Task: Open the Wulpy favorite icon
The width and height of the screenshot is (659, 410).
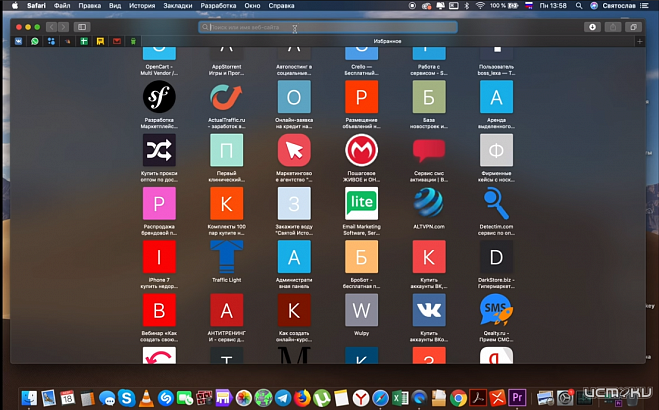Action: click(361, 308)
